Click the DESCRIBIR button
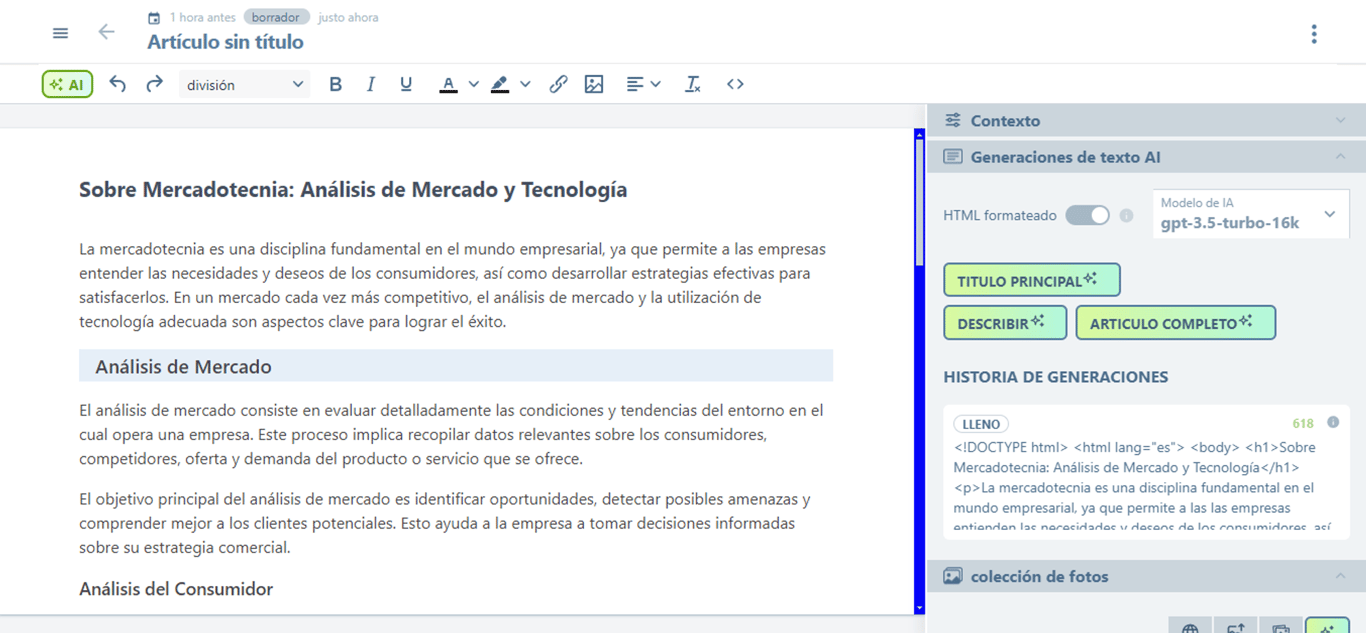1366x633 pixels. coord(1005,323)
